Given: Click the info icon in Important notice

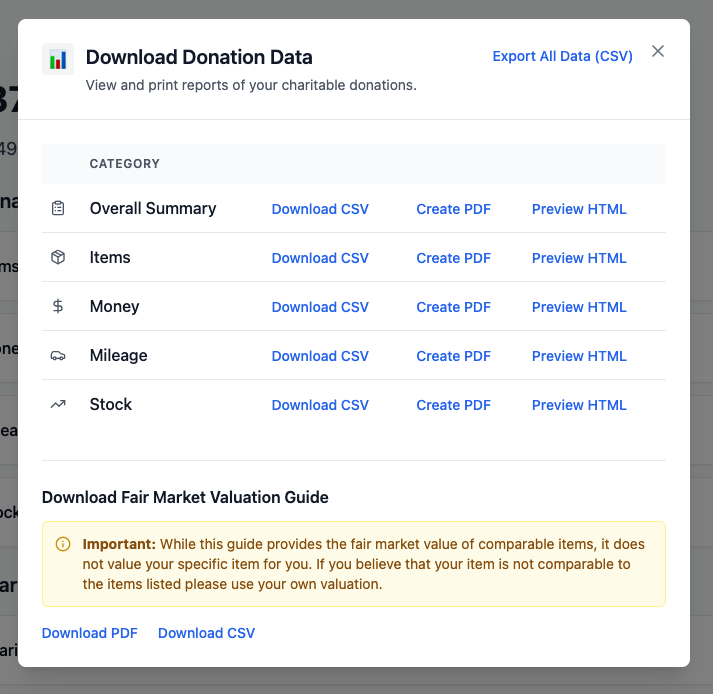Looking at the screenshot, I should [x=63, y=545].
